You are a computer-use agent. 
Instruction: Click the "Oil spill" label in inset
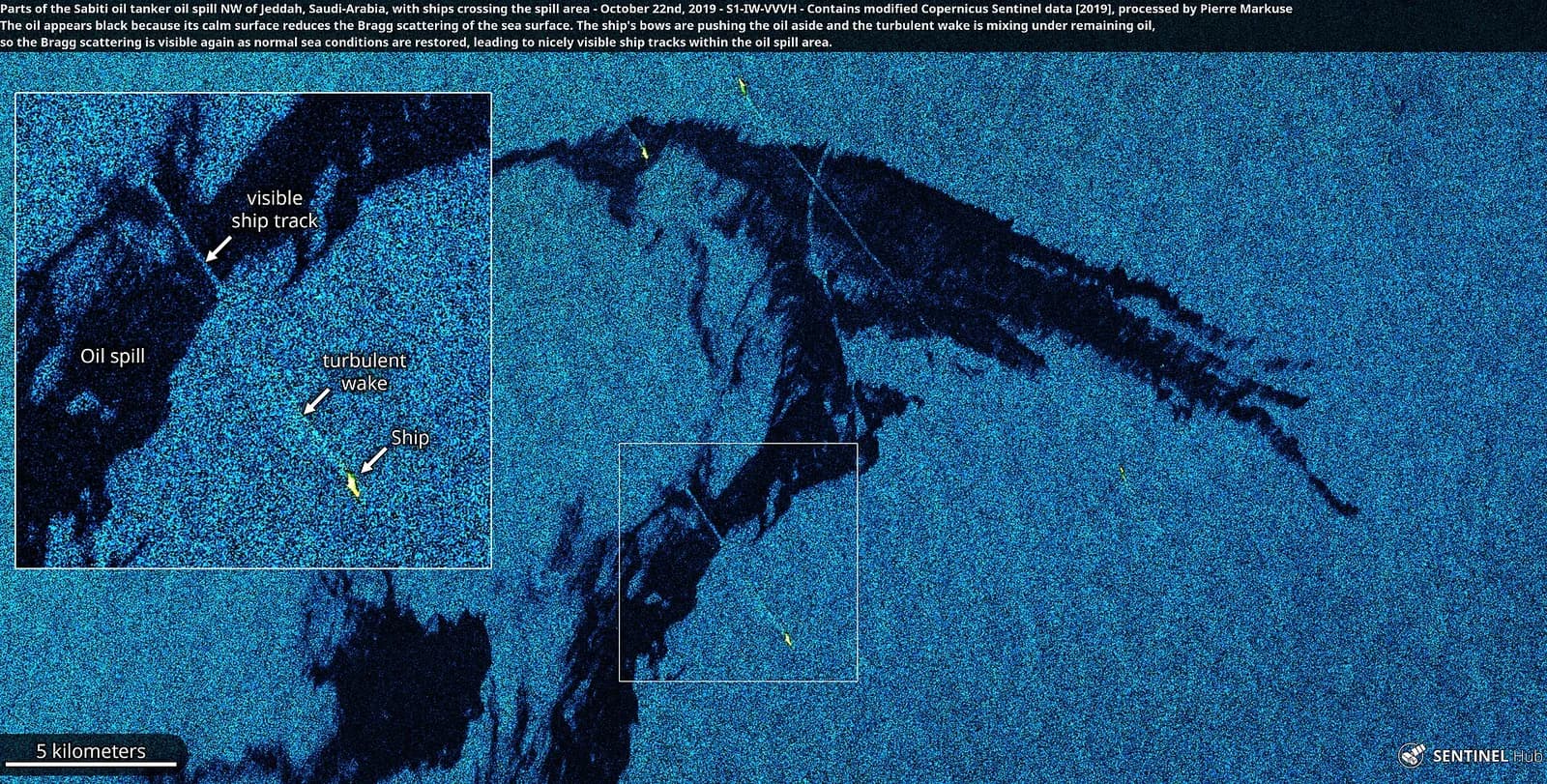click(x=112, y=356)
